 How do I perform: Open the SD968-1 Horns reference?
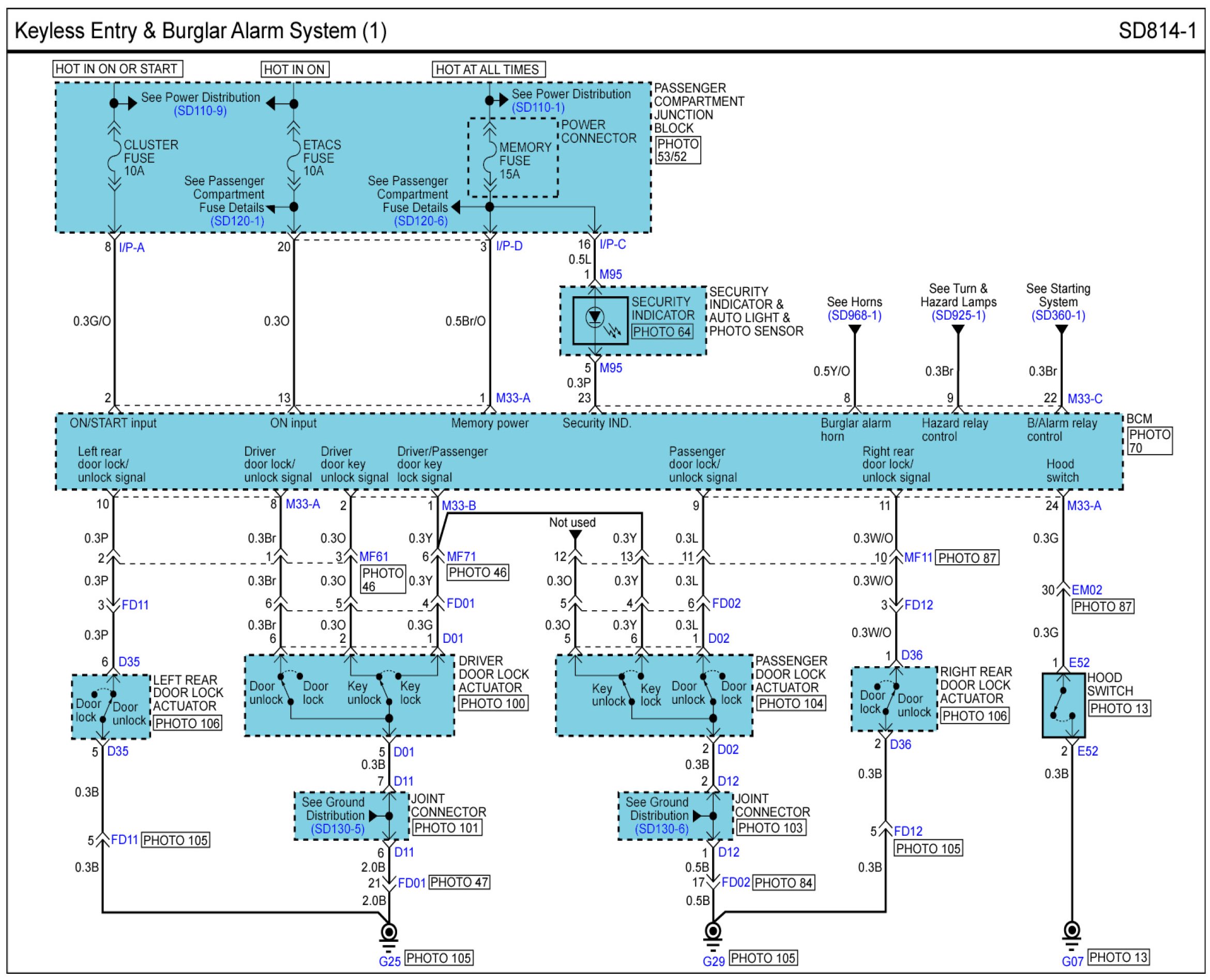(854, 315)
